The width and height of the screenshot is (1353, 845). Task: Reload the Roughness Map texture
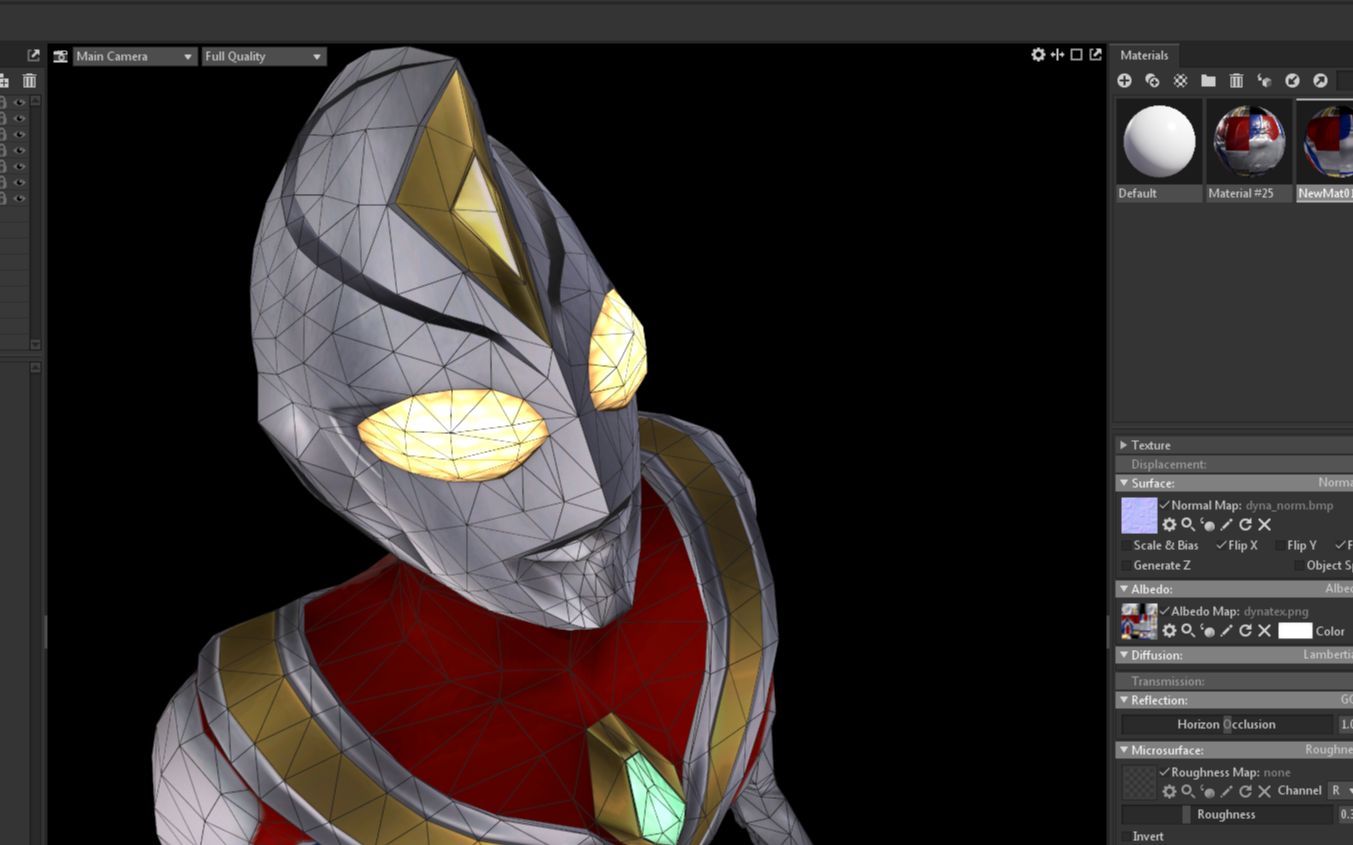[1245, 791]
